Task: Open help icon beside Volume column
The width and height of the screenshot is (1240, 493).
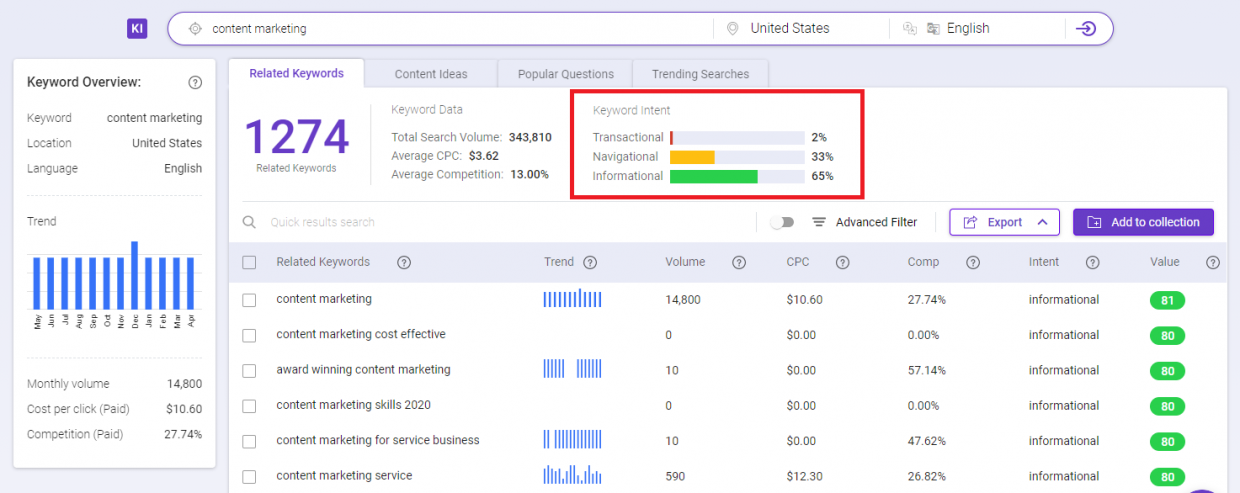Action: pyautogui.click(x=739, y=263)
